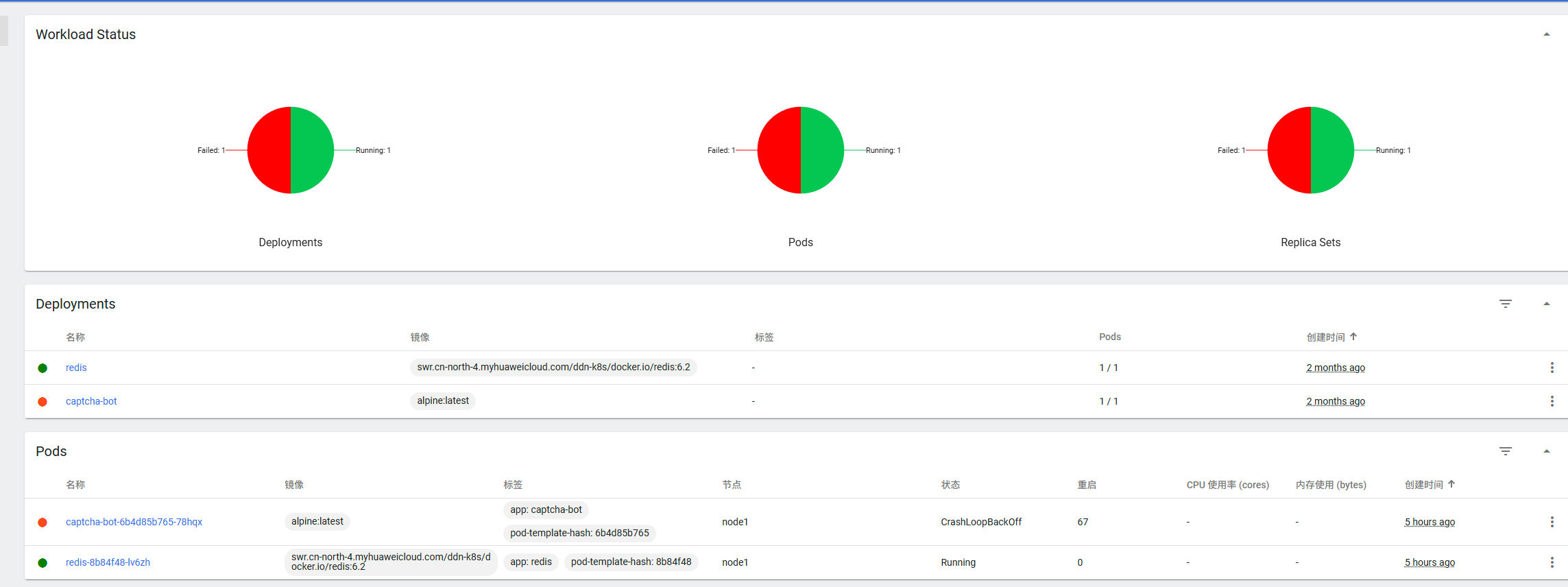
Task: Click node1 in the captcha-bot pod row
Action: click(x=735, y=522)
